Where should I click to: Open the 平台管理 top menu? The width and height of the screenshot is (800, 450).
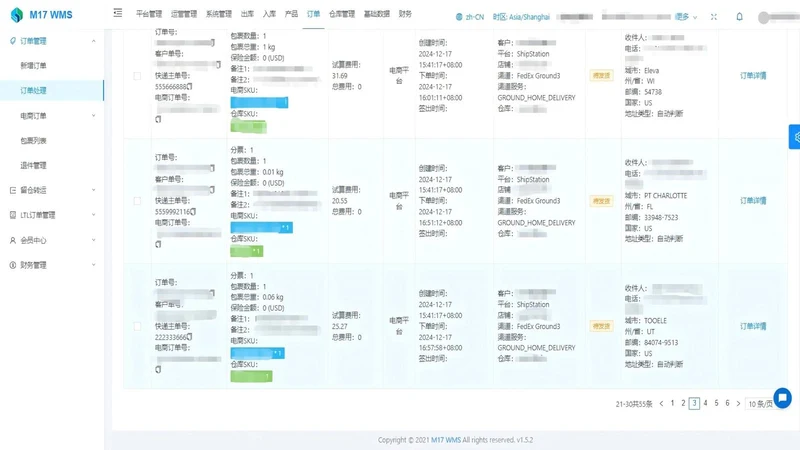coord(149,14)
